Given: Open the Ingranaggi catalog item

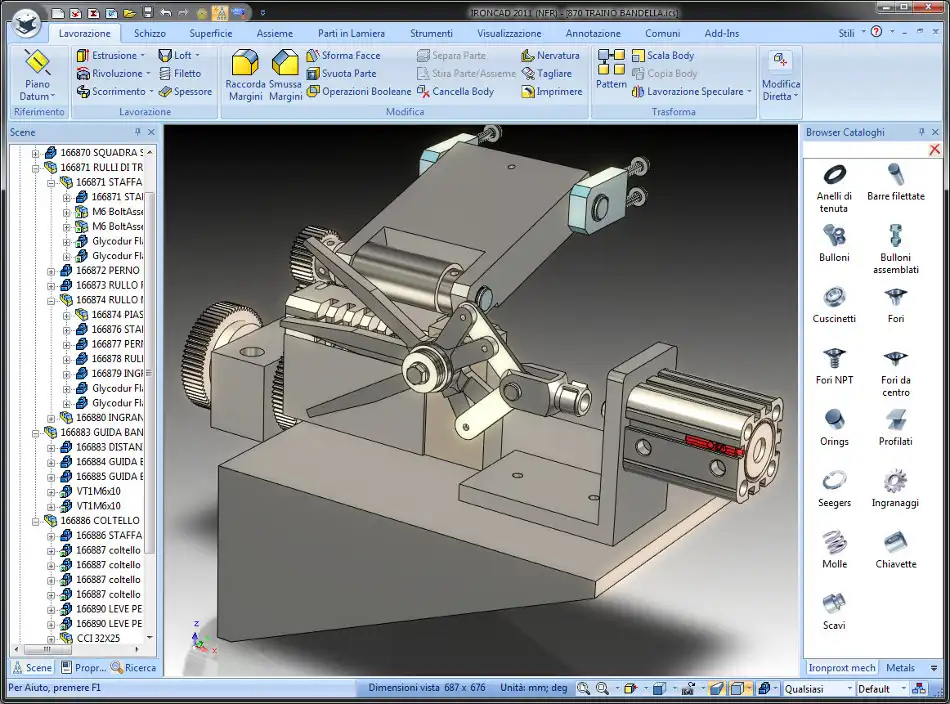Looking at the screenshot, I should click(x=895, y=482).
